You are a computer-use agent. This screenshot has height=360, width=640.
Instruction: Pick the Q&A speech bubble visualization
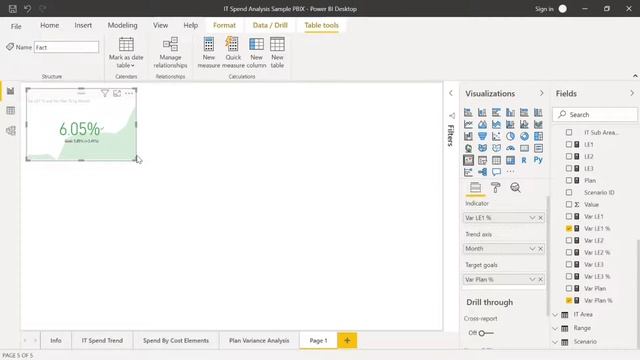tap(496, 172)
